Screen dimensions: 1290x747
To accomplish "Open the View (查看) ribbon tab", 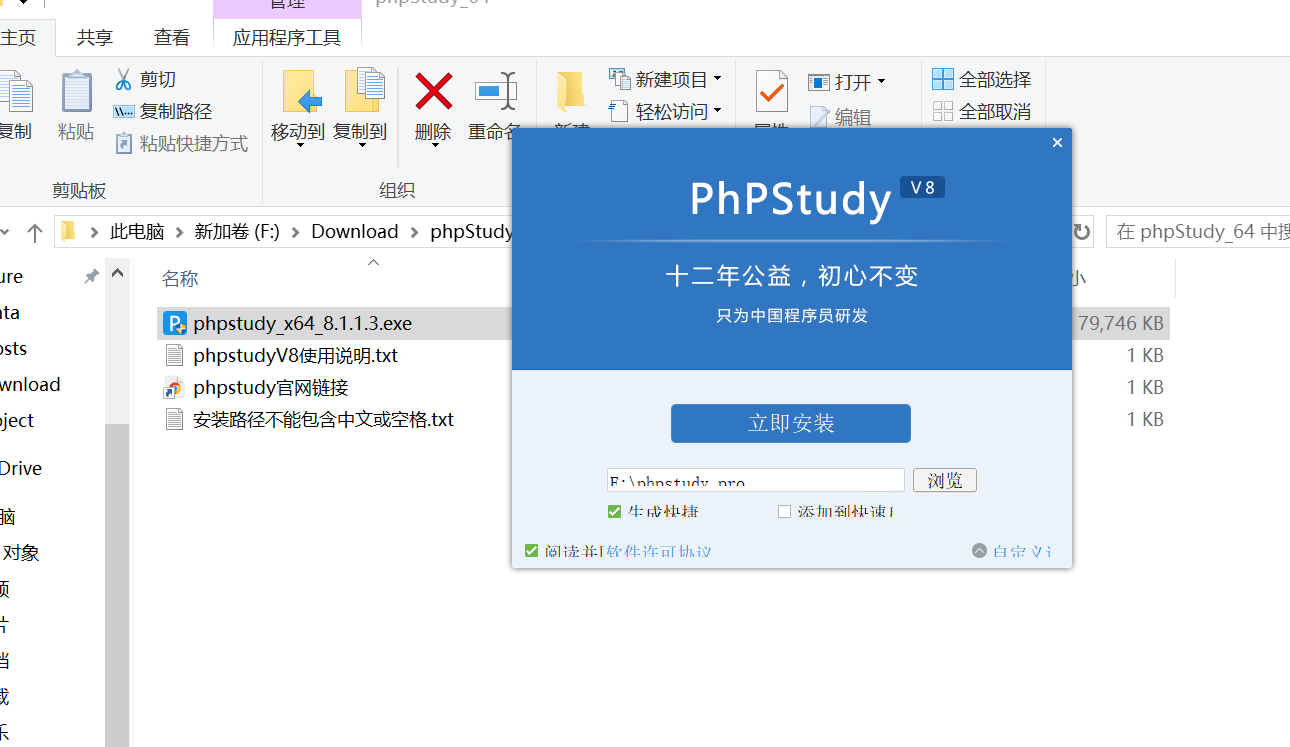I will coord(171,38).
